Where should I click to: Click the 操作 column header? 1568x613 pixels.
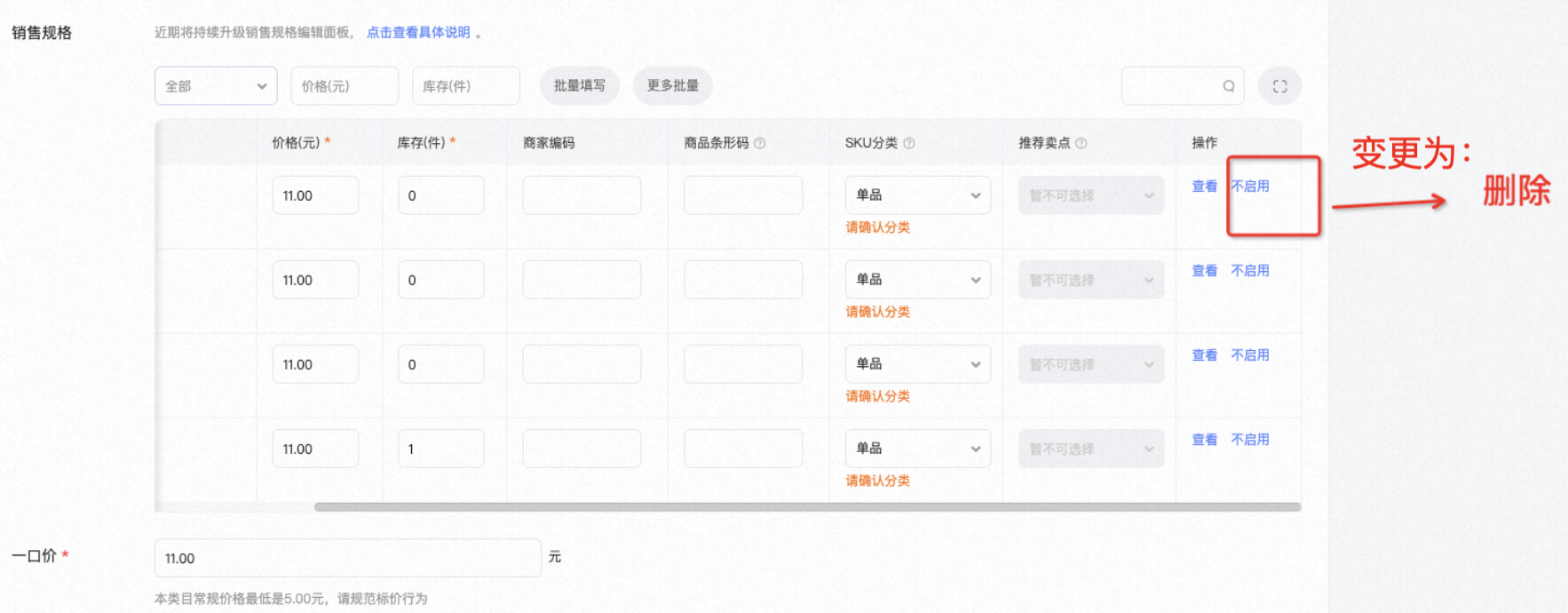[1205, 143]
